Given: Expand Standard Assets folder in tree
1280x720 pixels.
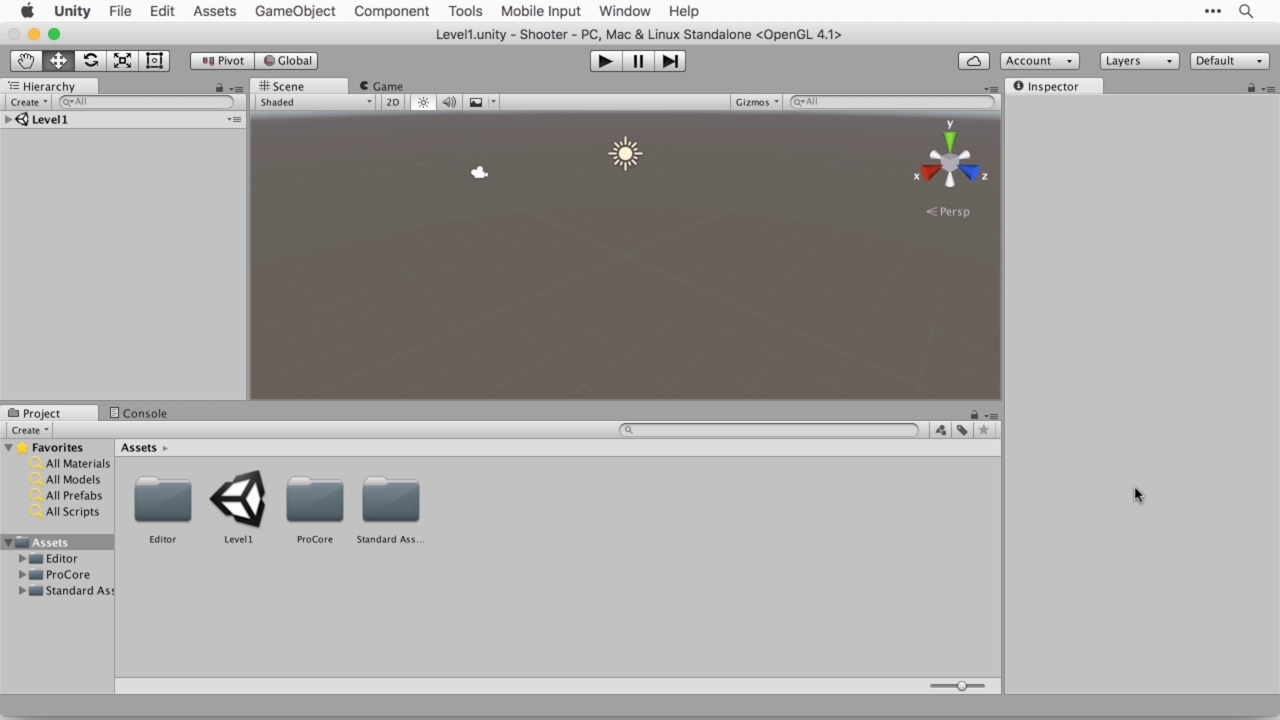Looking at the screenshot, I should [x=22, y=591].
